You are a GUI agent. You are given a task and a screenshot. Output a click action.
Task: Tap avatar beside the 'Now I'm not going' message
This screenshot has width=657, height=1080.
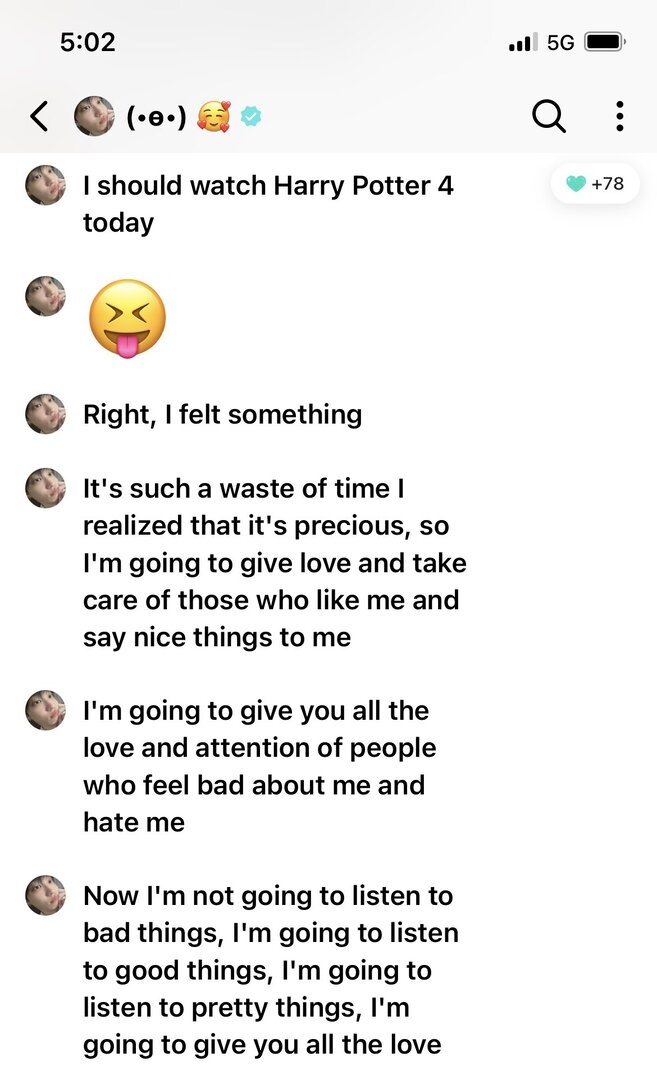(x=45, y=895)
